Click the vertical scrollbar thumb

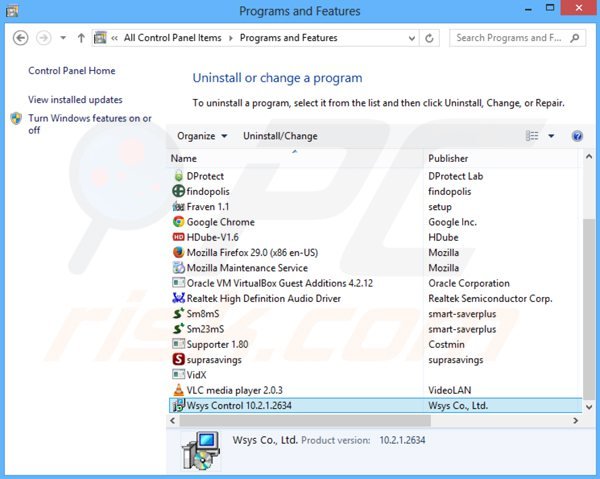point(589,309)
